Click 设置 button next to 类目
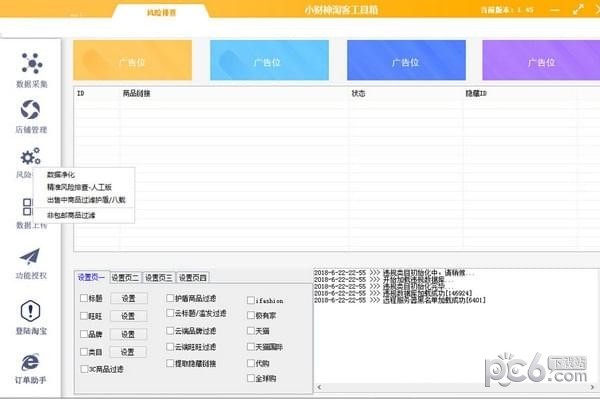 click(128, 352)
